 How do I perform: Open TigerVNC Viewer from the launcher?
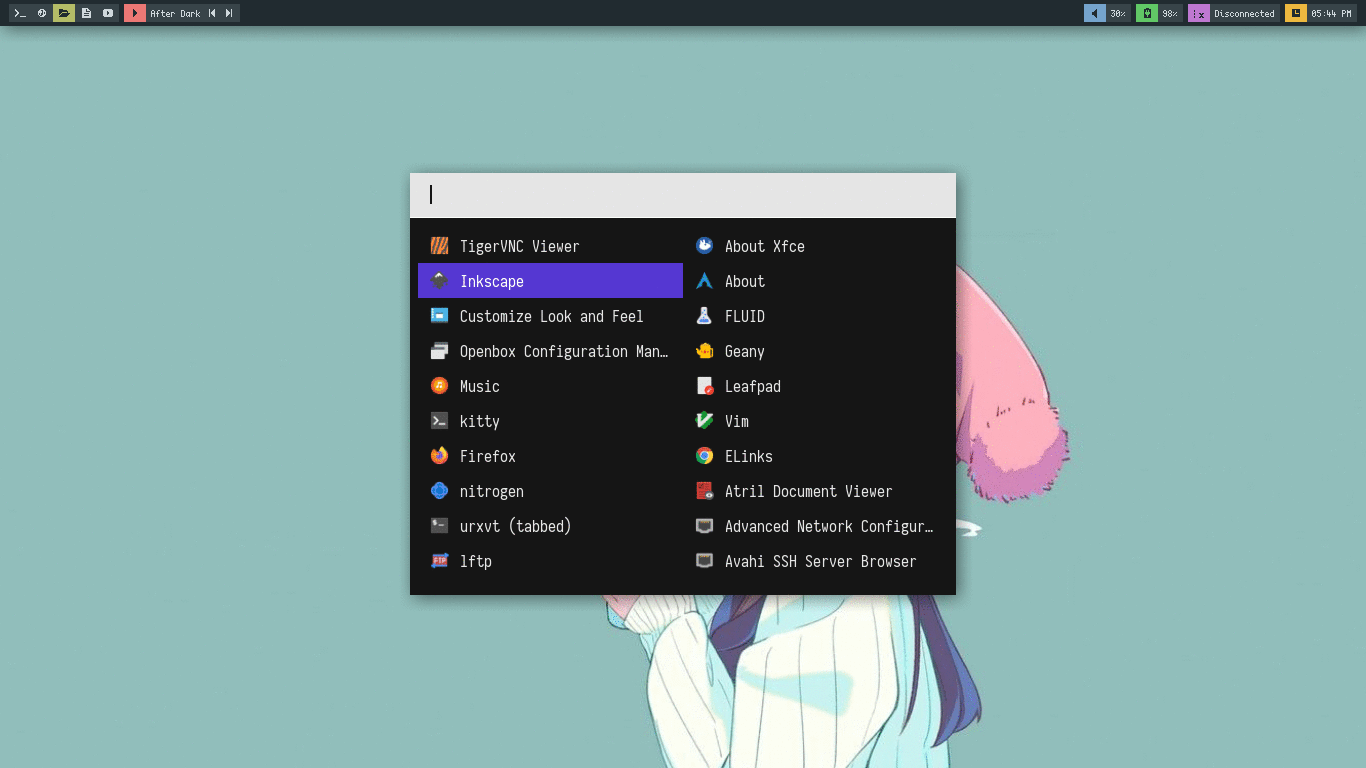click(519, 246)
